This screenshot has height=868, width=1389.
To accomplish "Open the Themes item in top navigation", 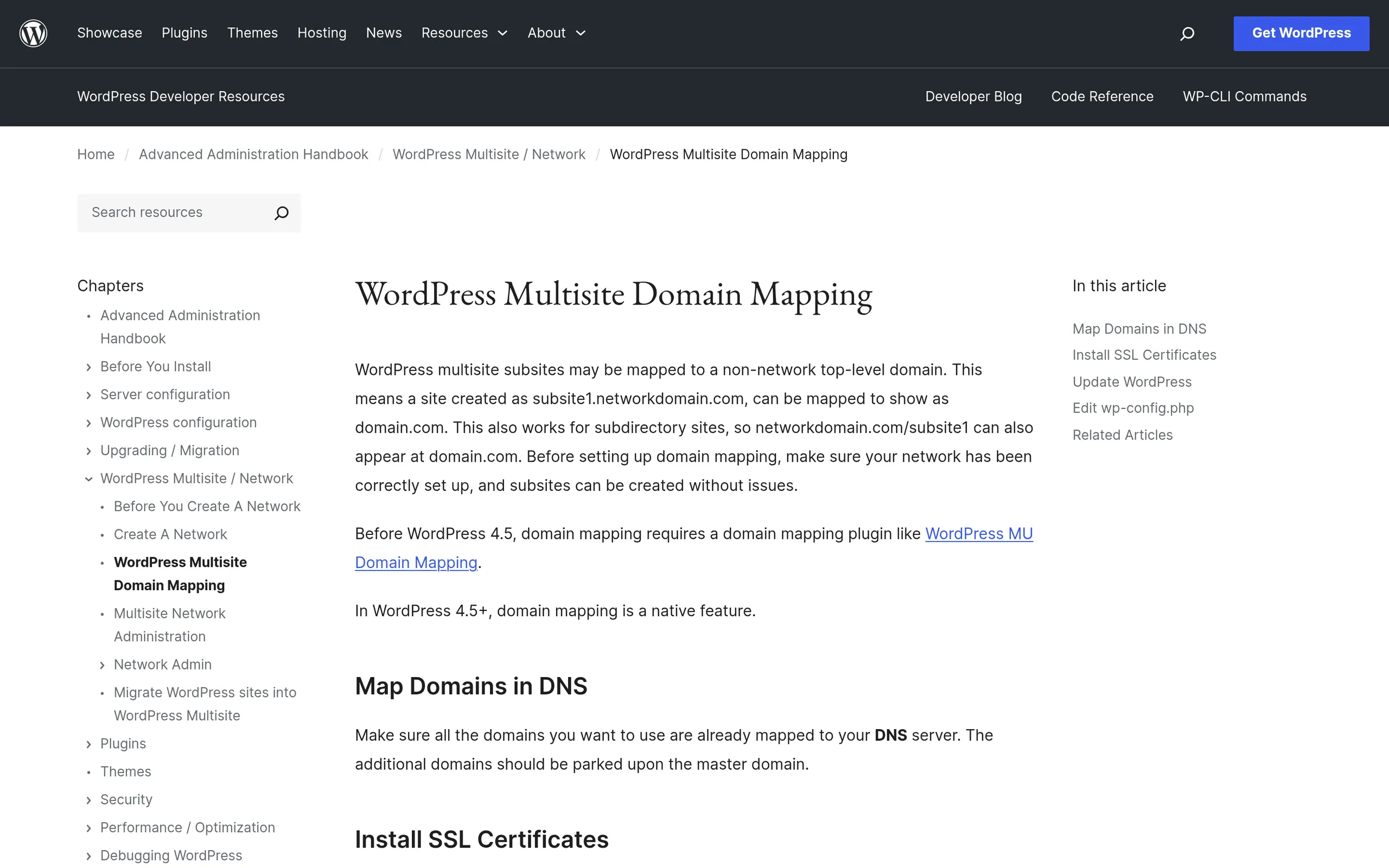I will point(252,33).
